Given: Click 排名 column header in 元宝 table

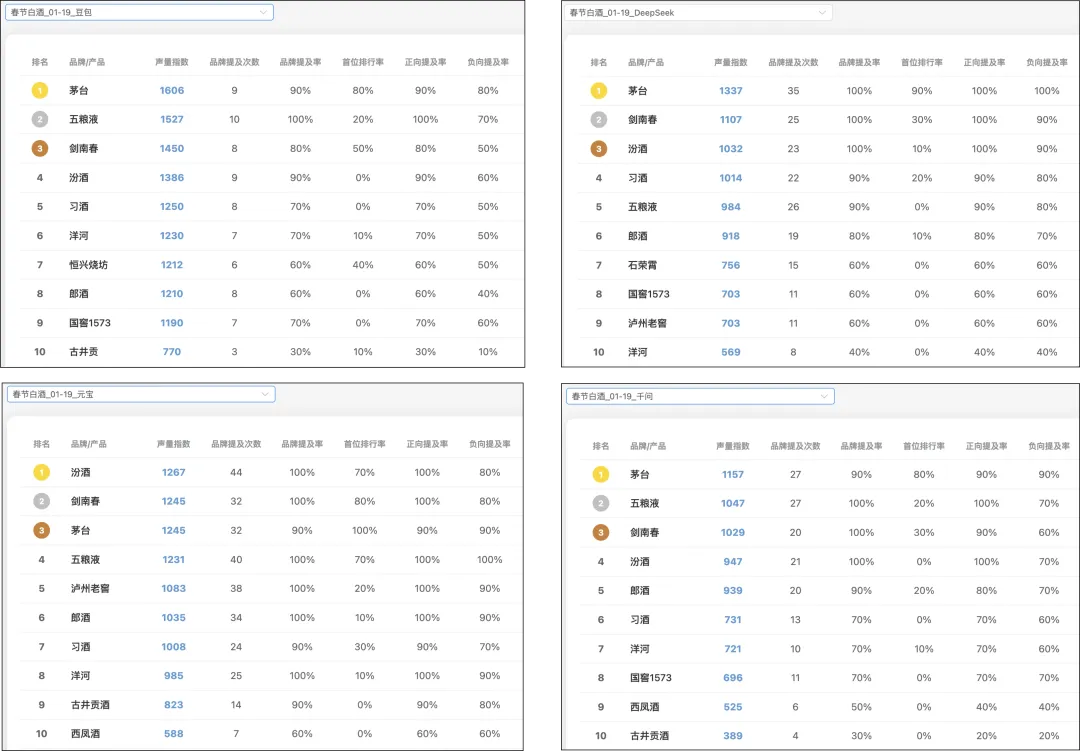Looking at the screenshot, I should point(42,444).
